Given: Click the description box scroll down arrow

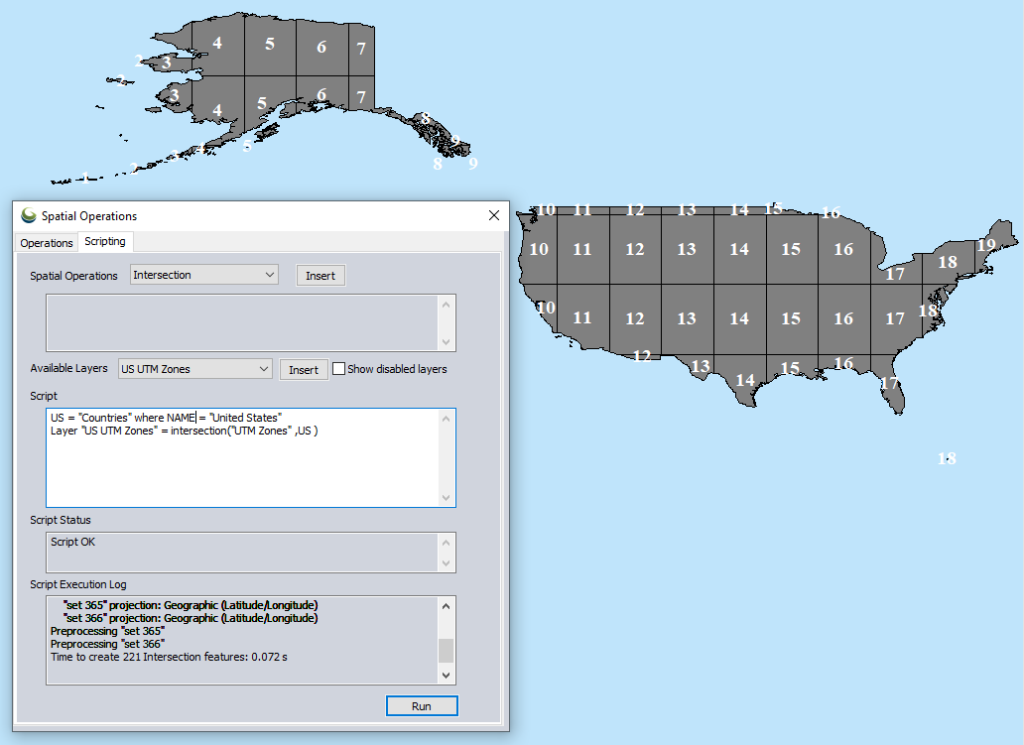Looking at the screenshot, I should point(446,341).
